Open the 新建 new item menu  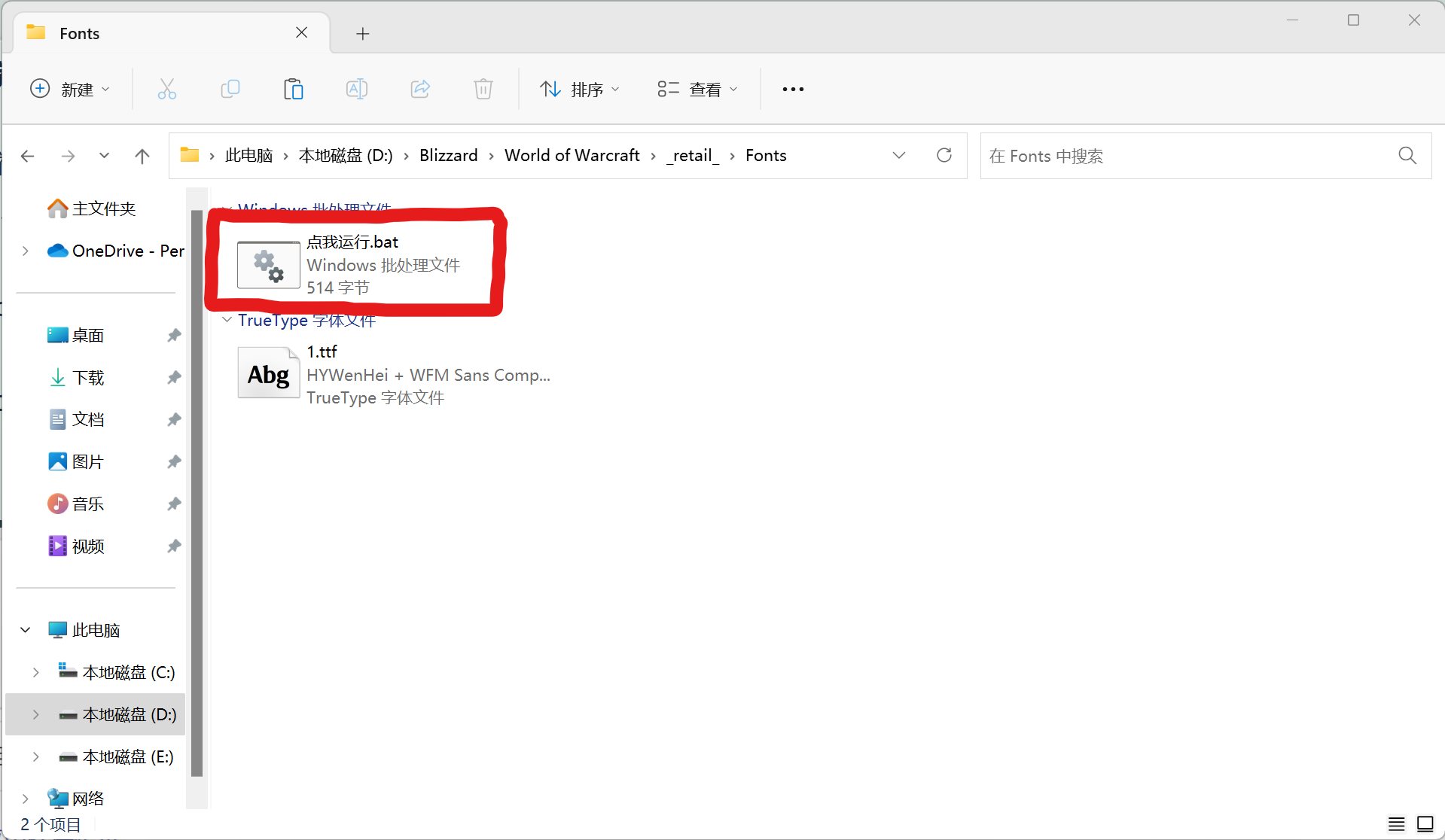pyautogui.click(x=70, y=90)
